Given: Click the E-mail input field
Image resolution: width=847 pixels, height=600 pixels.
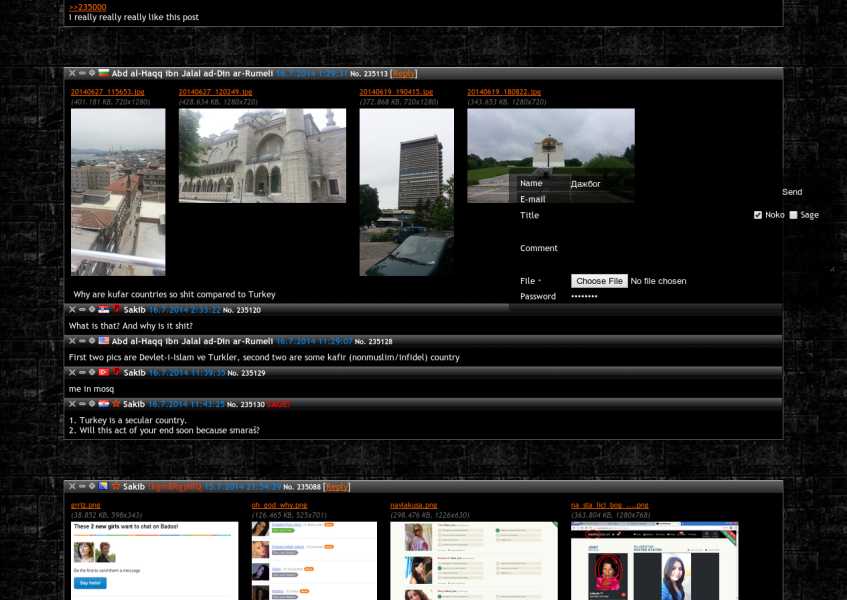Looking at the screenshot, I should 659,199.
